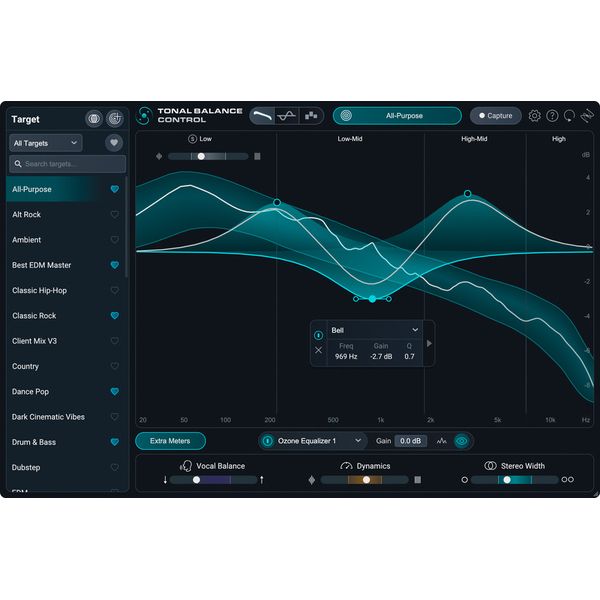600x600 pixels.
Task: Click the Vocal Balance slider handle
Action: click(196, 480)
